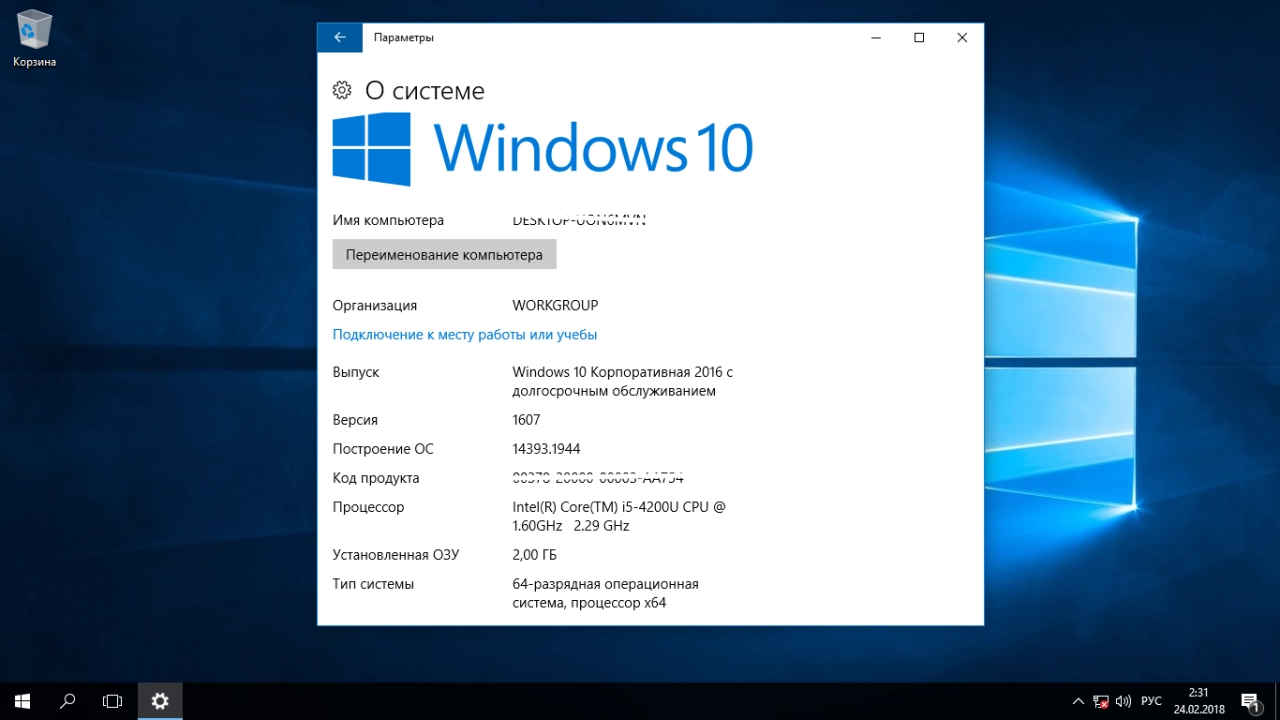This screenshot has height=720, width=1280.
Task: Open taskbar search magnifier
Action: click(68, 701)
